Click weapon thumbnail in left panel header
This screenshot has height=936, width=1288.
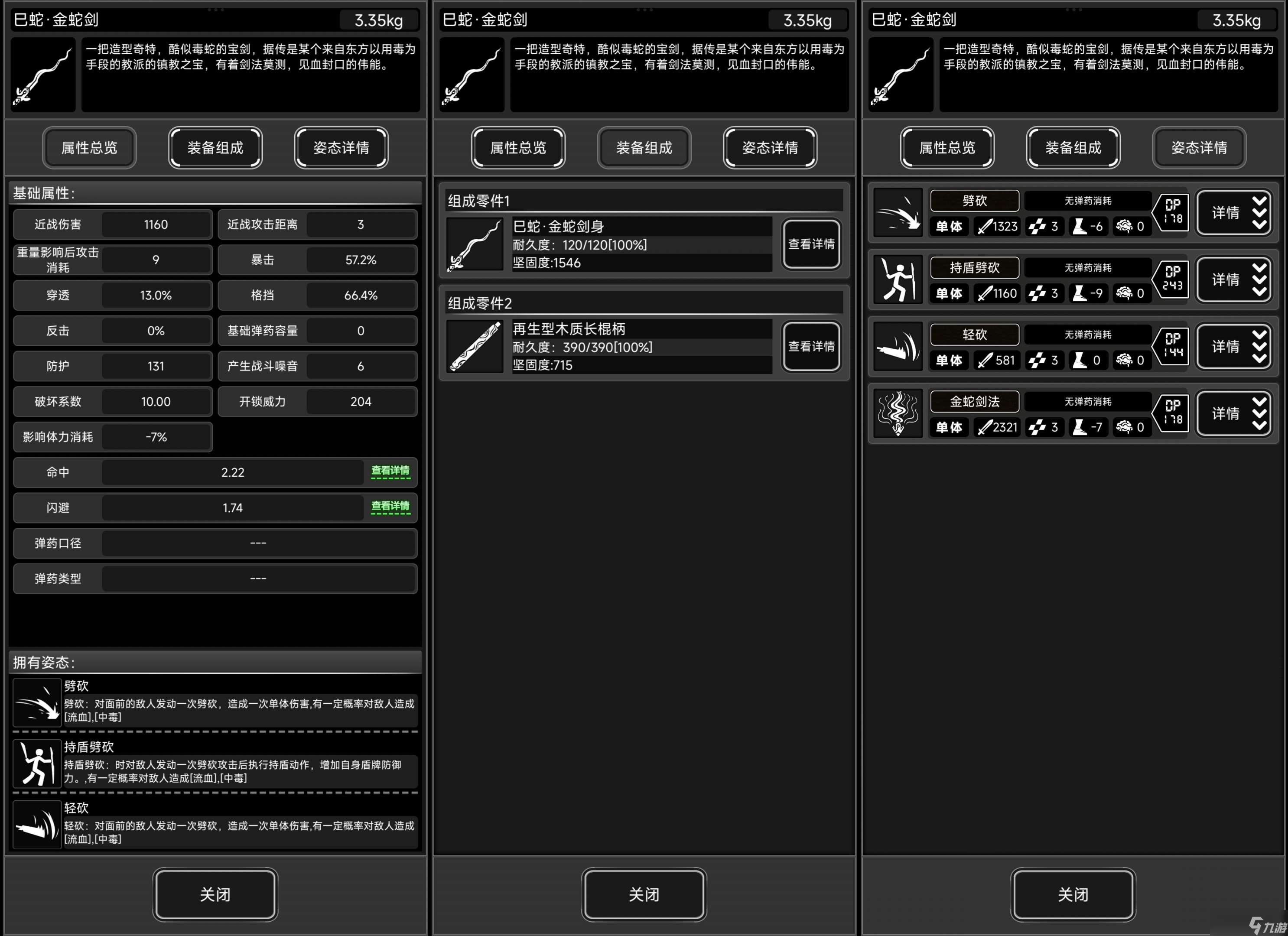coord(43,75)
